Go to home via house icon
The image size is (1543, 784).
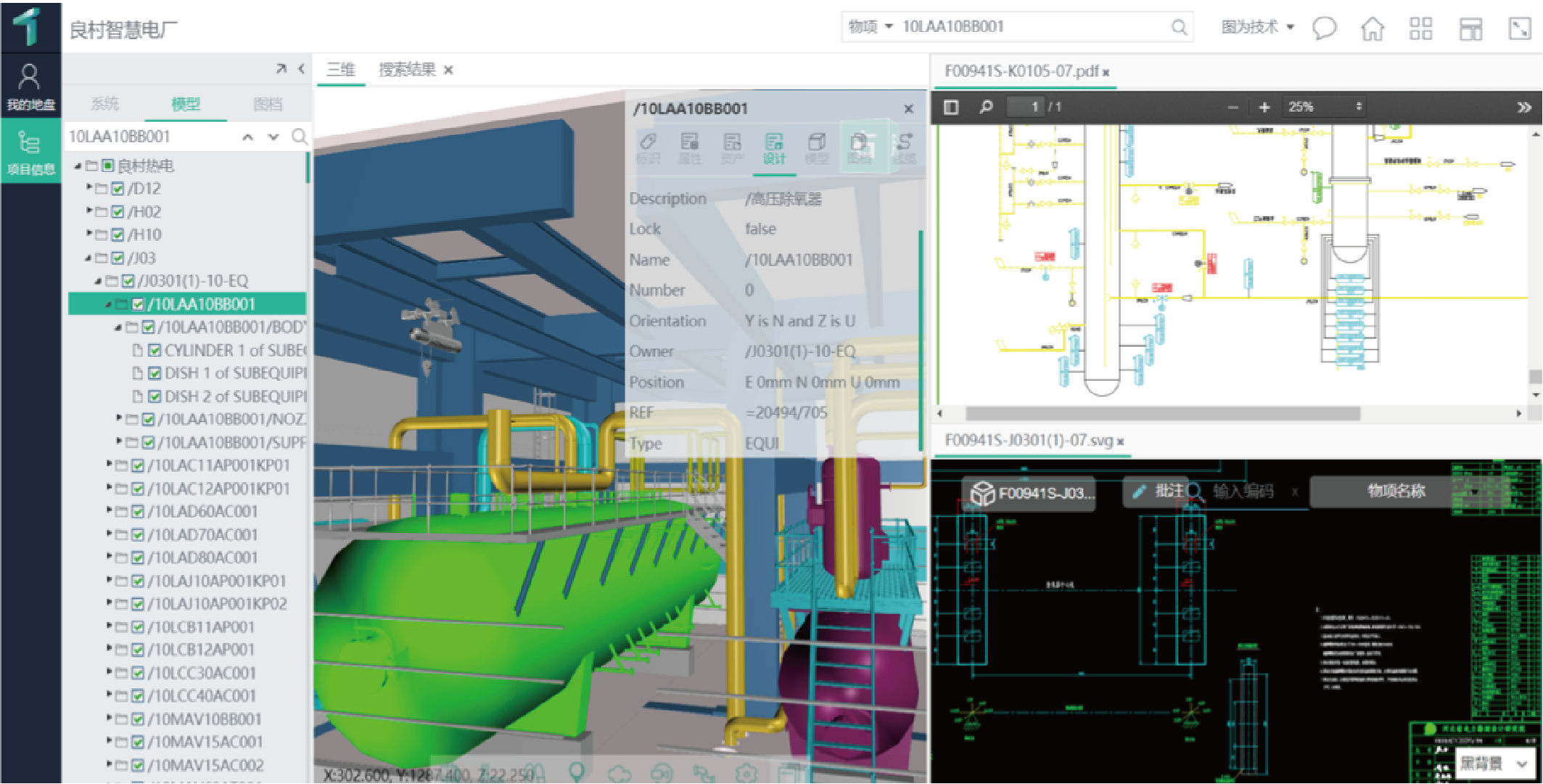coord(1373,28)
